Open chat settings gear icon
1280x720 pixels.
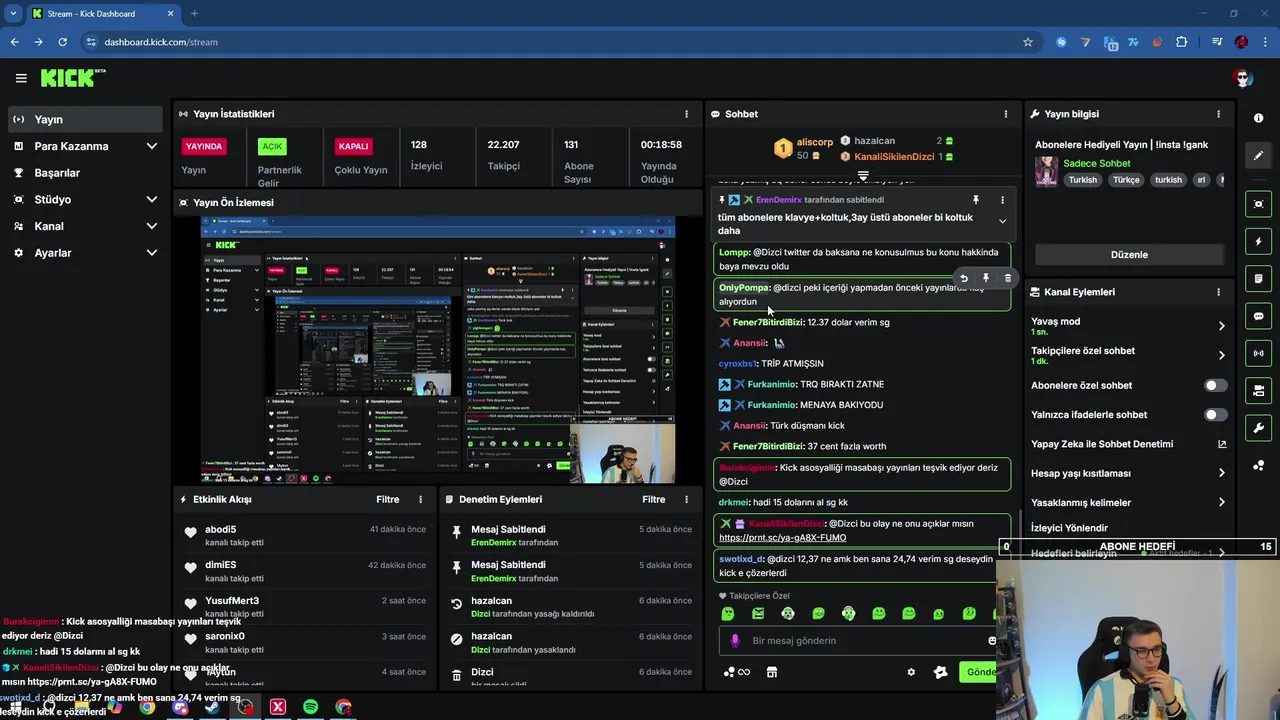(x=911, y=672)
